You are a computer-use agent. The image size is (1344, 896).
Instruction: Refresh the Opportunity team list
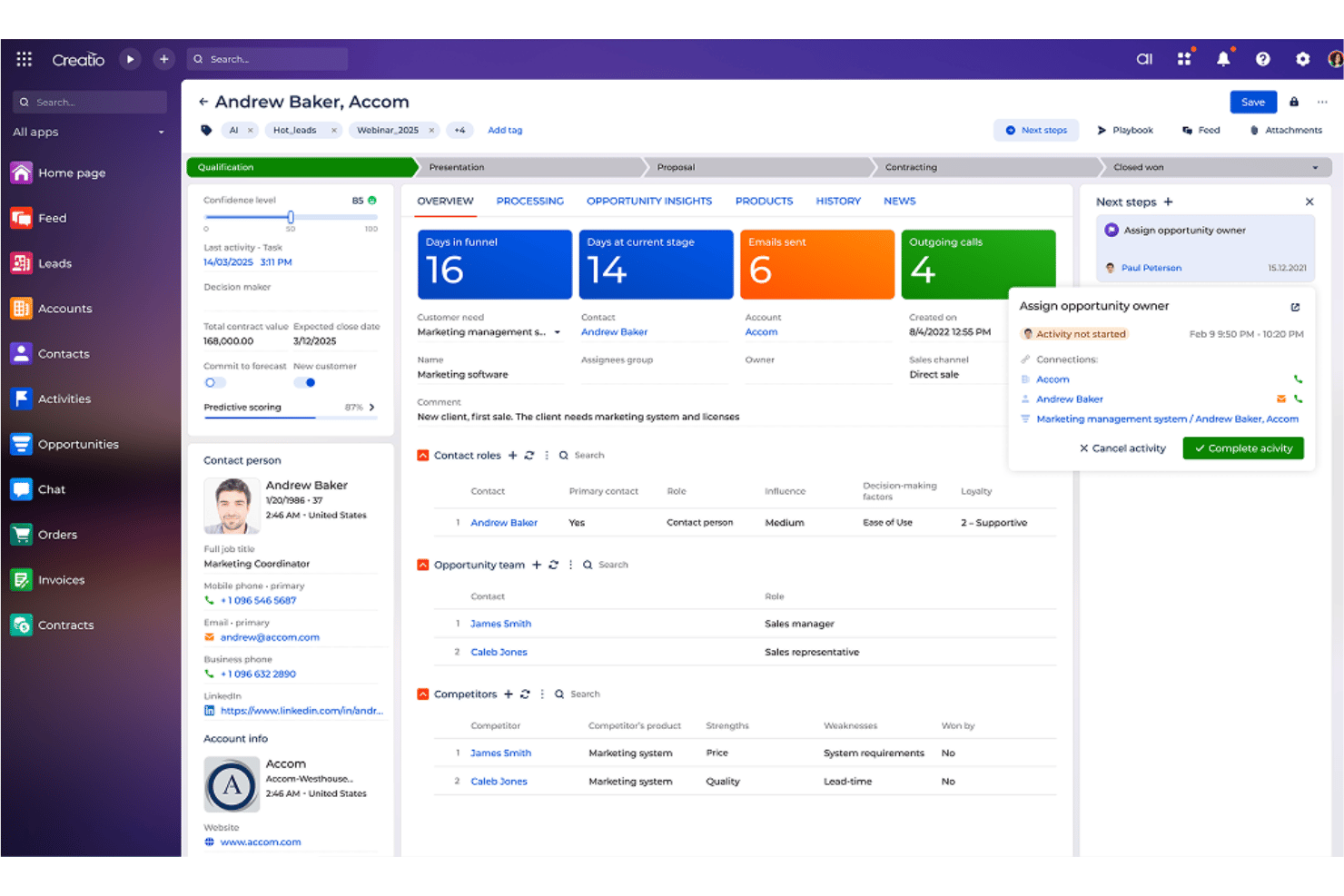pos(553,565)
